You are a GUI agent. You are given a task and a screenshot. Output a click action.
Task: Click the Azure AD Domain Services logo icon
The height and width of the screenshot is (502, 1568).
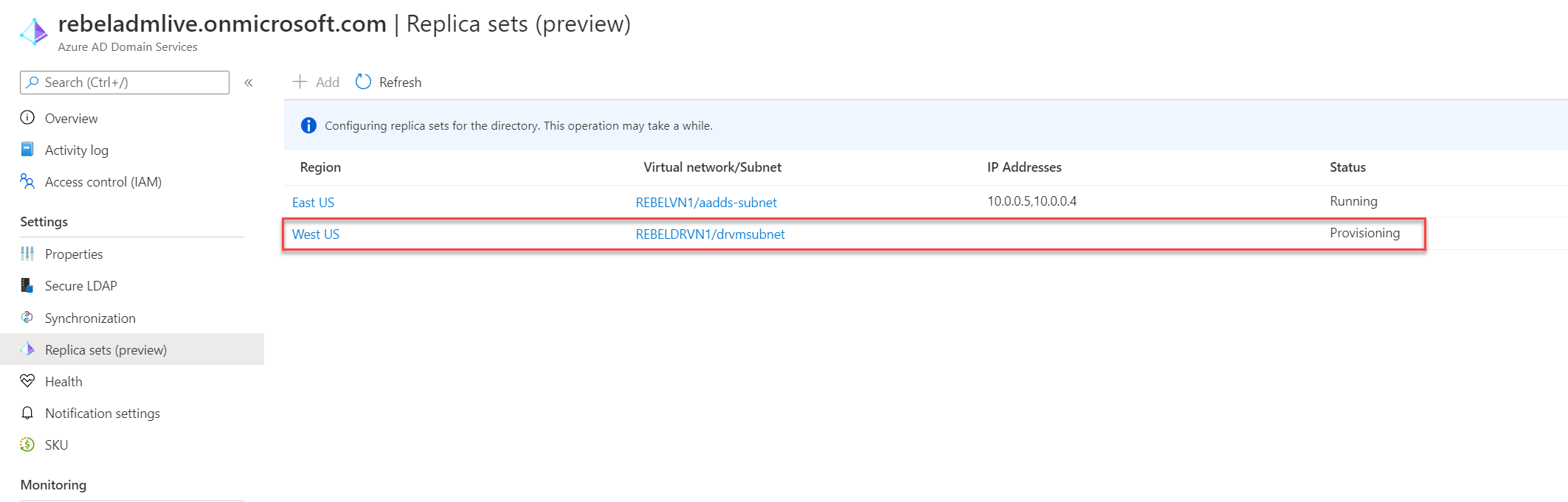pyautogui.click(x=34, y=32)
